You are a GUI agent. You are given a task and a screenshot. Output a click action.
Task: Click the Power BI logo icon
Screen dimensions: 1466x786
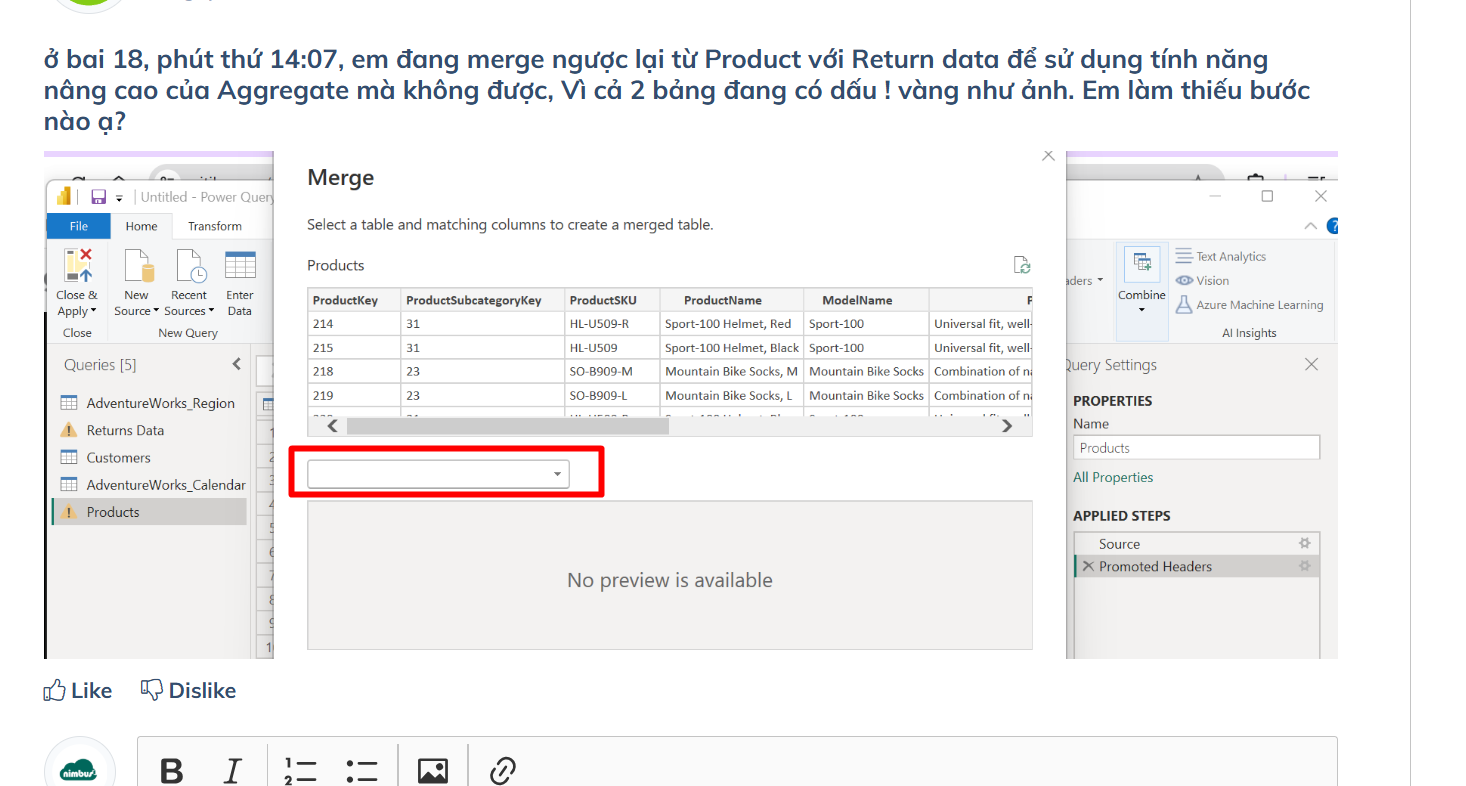66,196
